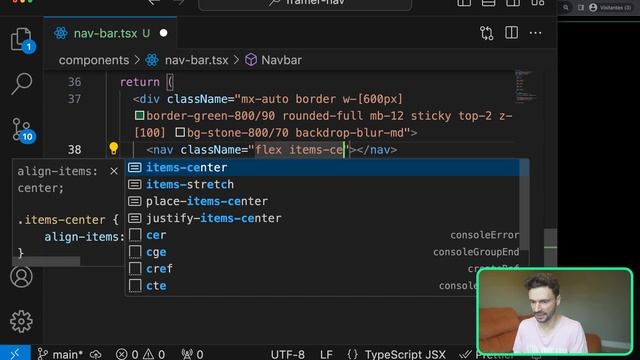The height and width of the screenshot is (360, 640).
Task: Click the closing nav tag
Action: pyautogui.click(x=376, y=150)
